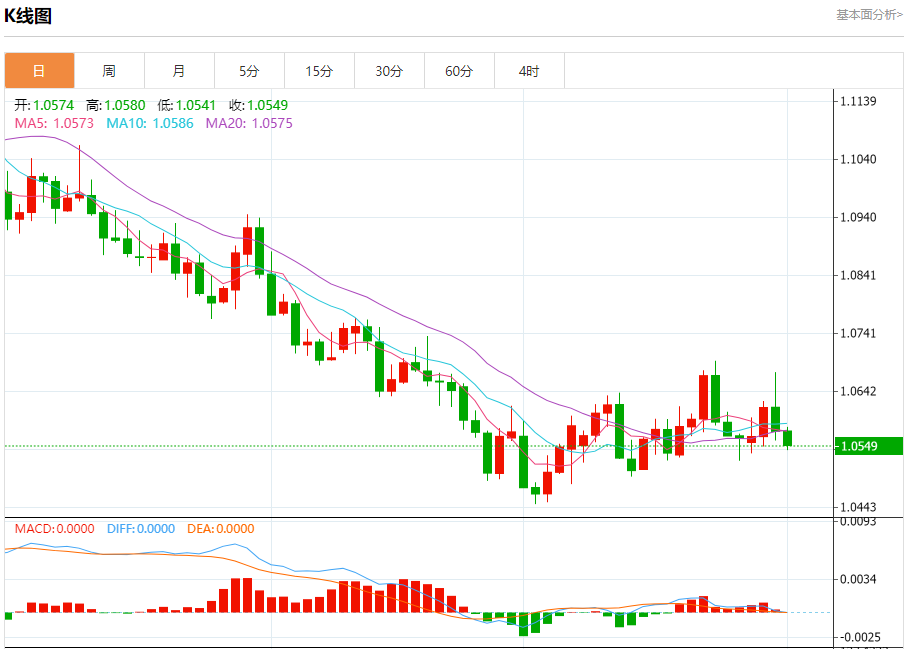Click the high price 1.0580 value
The image size is (909, 649).
[125, 105]
